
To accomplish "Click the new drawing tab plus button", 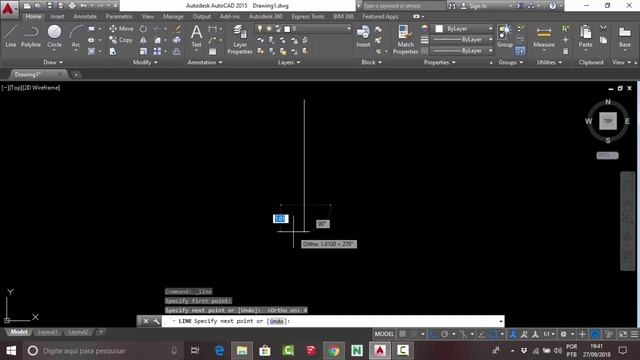I will pyautogui.click(x=76, y=75).
